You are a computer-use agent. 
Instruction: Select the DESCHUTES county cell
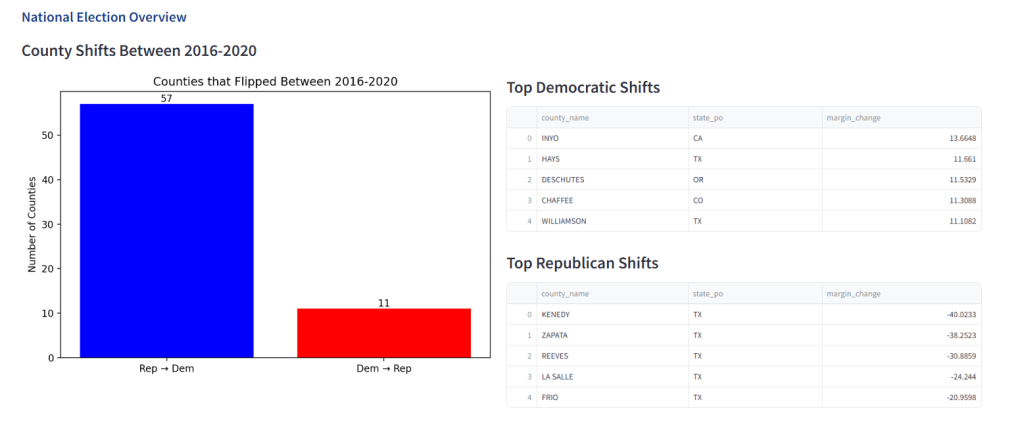tap(562, 180)
